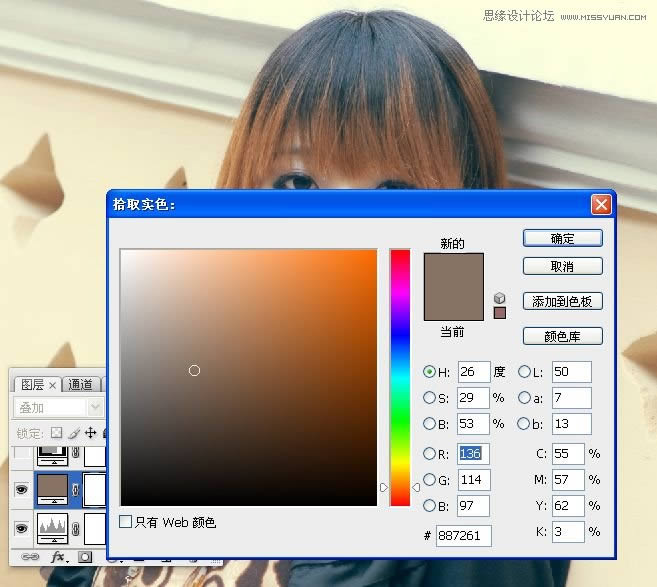This screenshot has height=587, width=657.
Task: Open the 颜色库 color libraries
Action: click(x=562, y=336)
